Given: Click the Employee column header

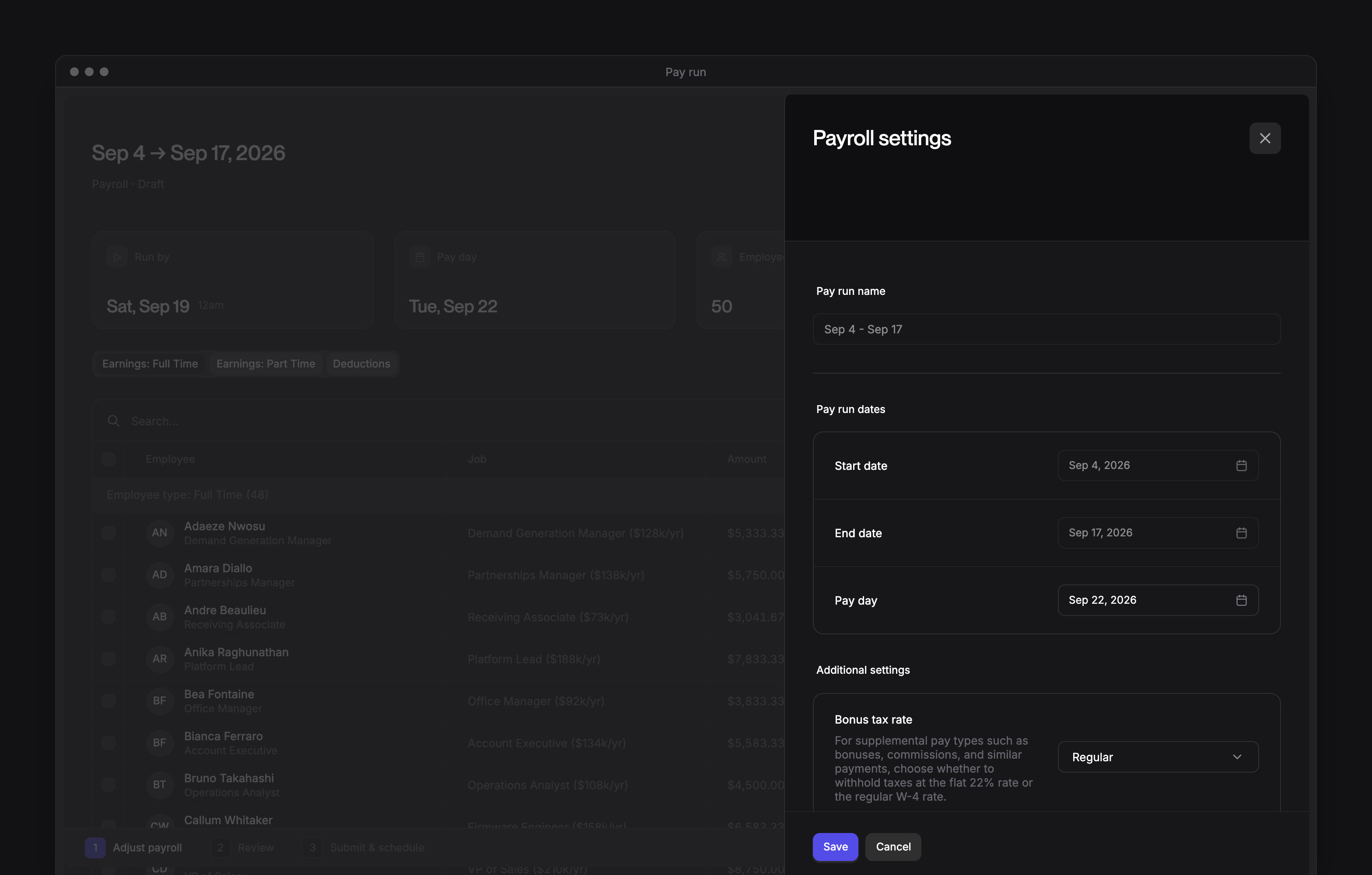Looking at the screenshot, I should [x=170, y=459].
